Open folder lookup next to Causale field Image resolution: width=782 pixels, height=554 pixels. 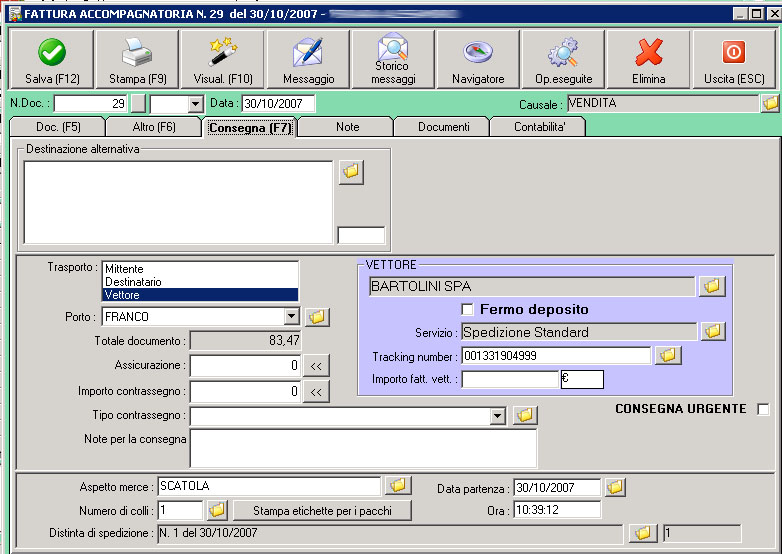(770, 103)
